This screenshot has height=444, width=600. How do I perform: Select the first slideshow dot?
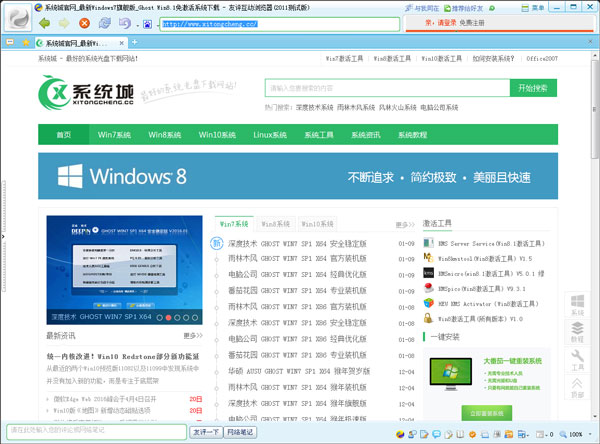(160, 318)
